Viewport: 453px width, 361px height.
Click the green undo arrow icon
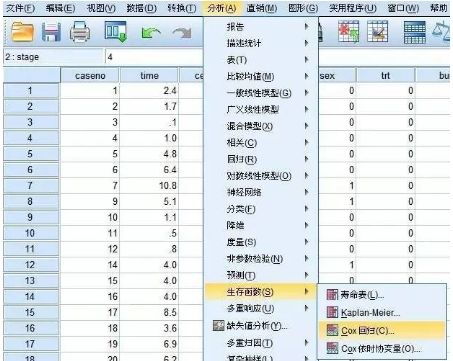tap(151, 33)
